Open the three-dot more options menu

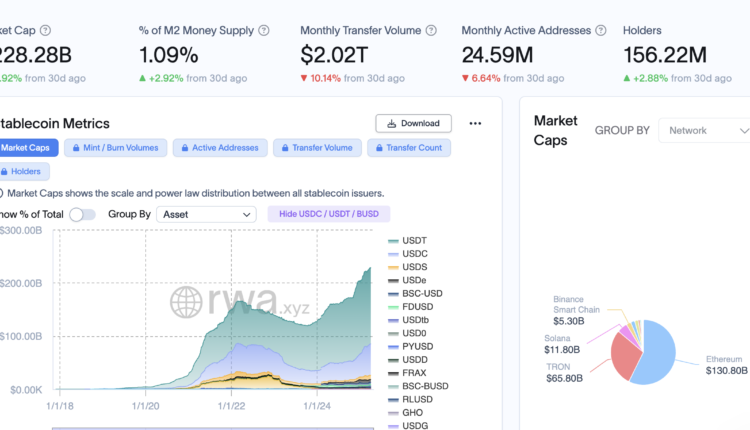coord(475,124)
